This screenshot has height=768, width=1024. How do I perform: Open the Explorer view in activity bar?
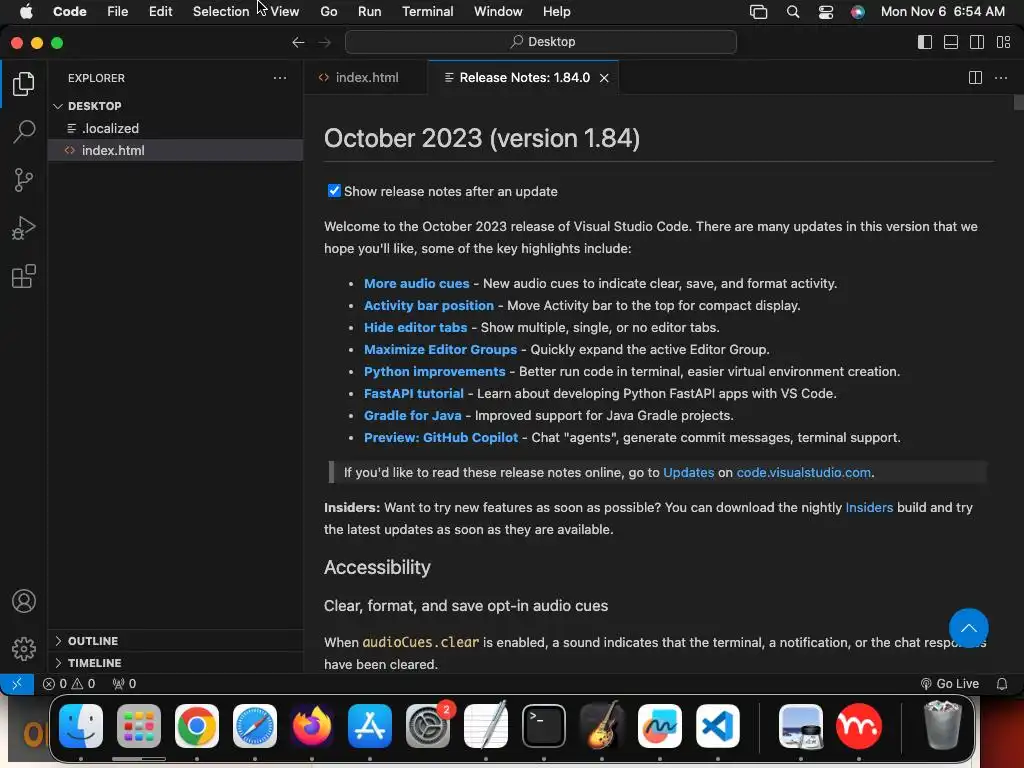[x=24, y=84]
